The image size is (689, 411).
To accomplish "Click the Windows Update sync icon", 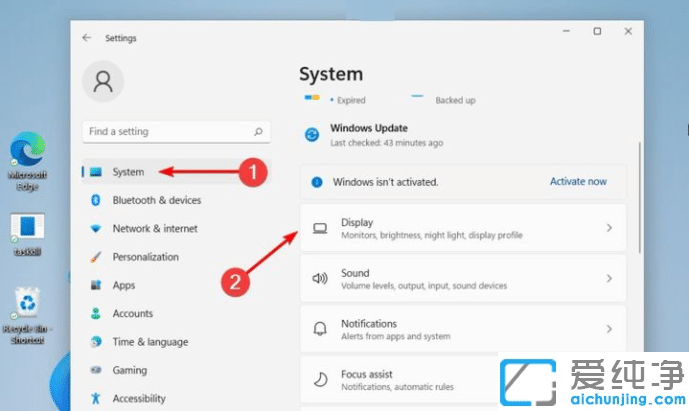I will [312, 135].
